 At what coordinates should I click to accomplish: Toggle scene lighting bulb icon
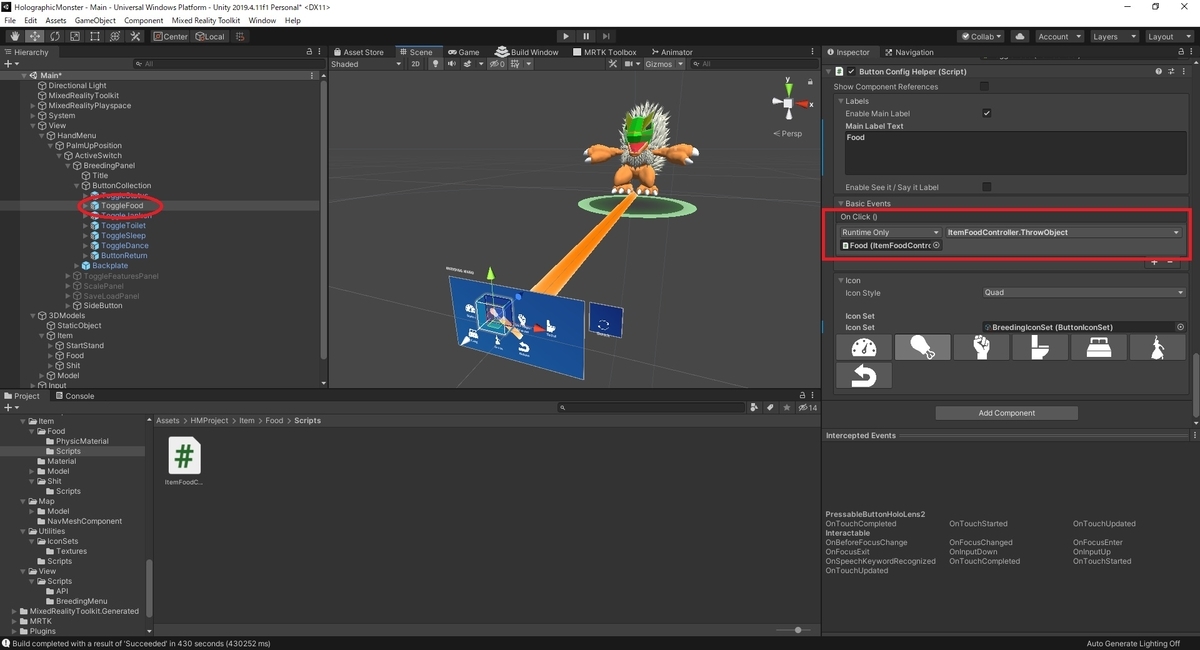click(x=435, y=64)
